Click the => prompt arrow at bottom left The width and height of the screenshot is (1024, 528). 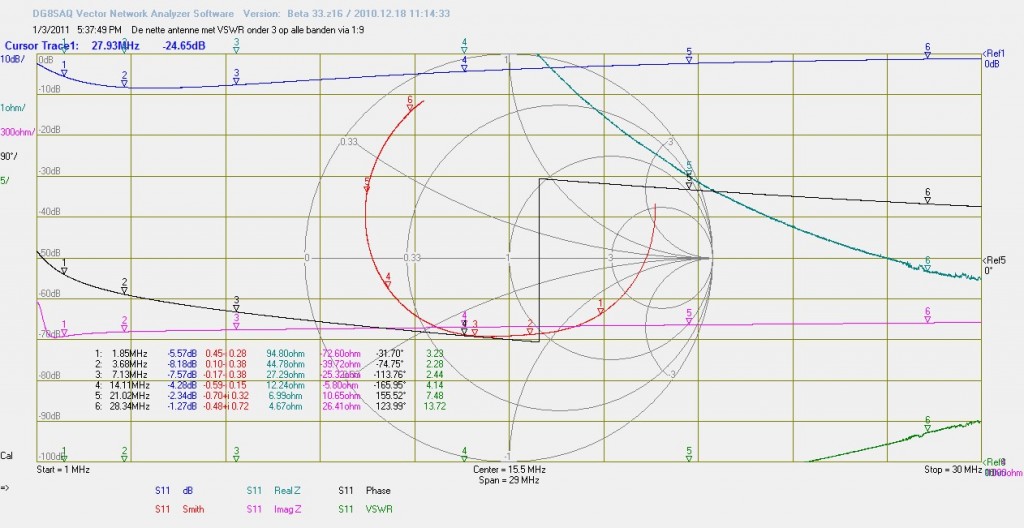[x=5, y=487]
